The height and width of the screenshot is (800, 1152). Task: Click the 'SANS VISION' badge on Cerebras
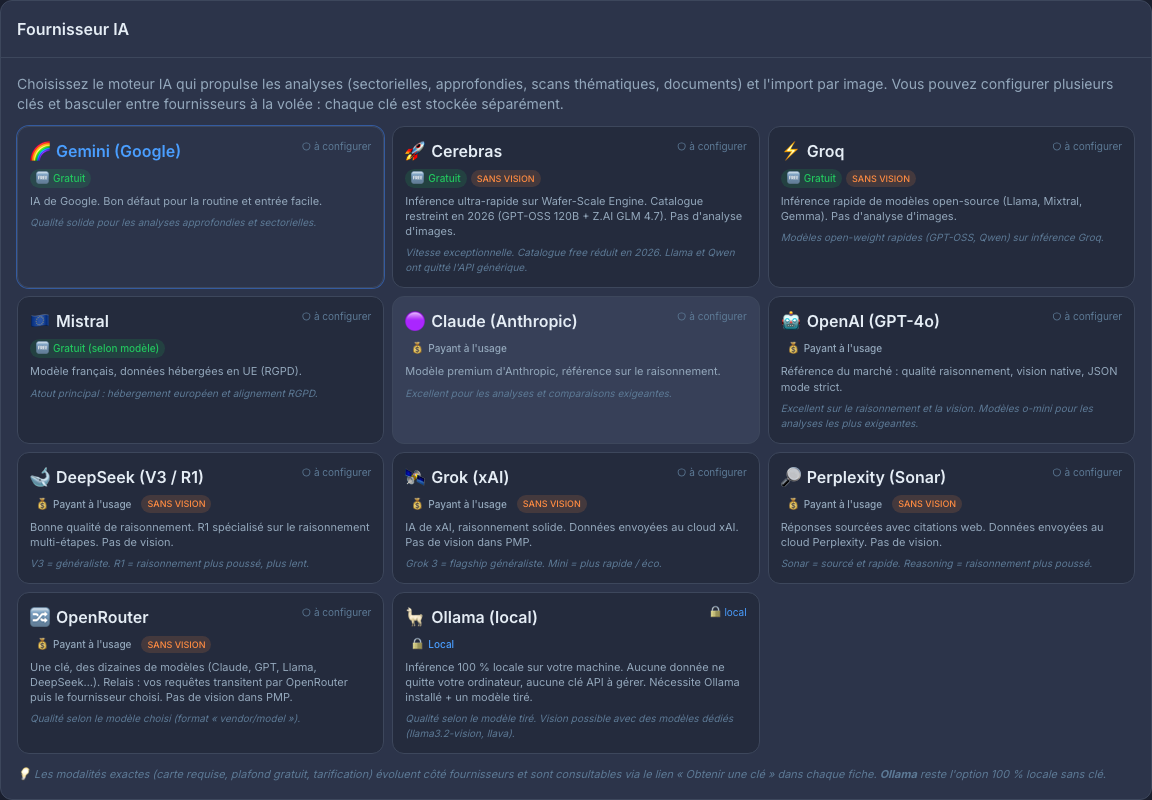click(505, 179)
